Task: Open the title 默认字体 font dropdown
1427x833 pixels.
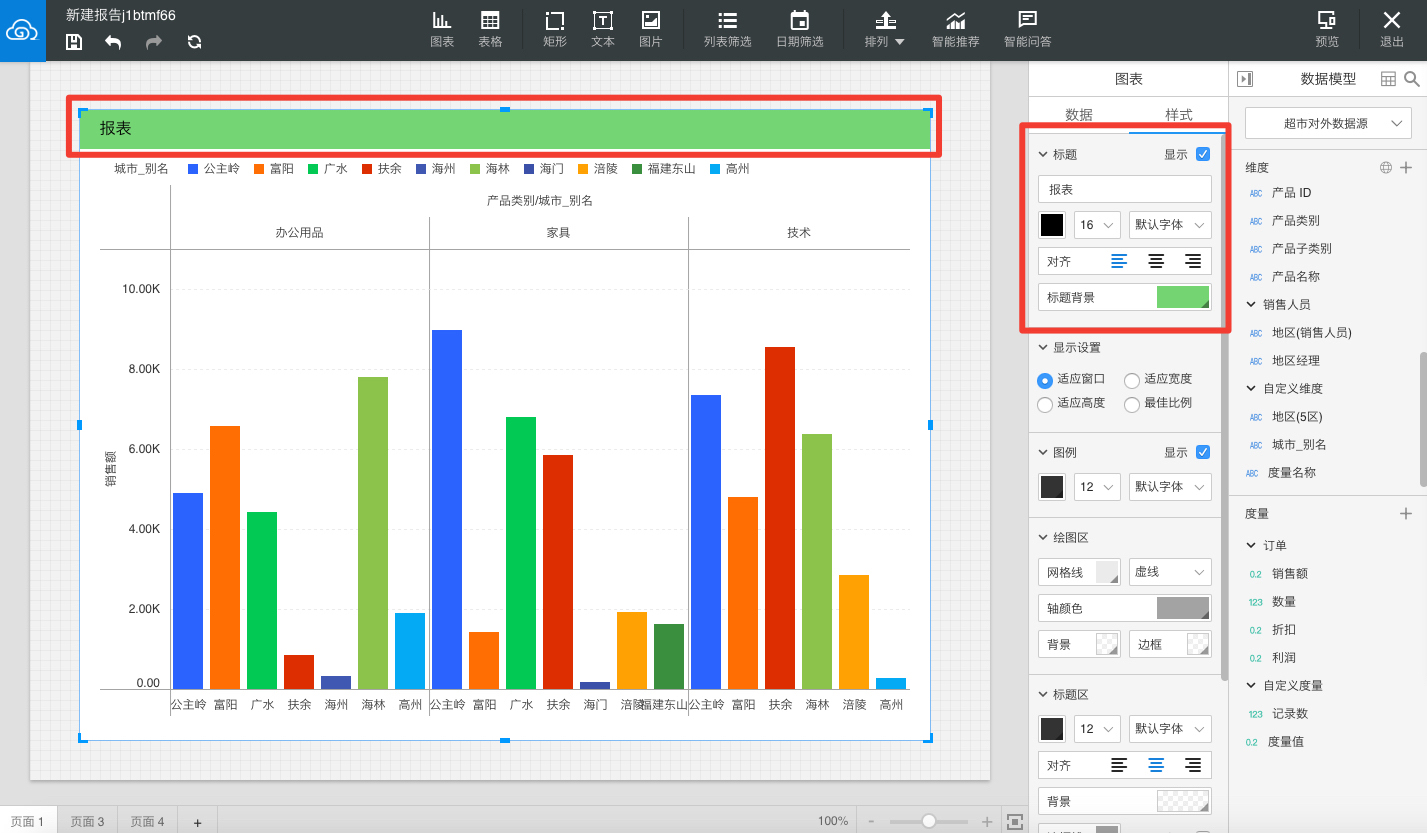Action: [x=1169, y=225]
